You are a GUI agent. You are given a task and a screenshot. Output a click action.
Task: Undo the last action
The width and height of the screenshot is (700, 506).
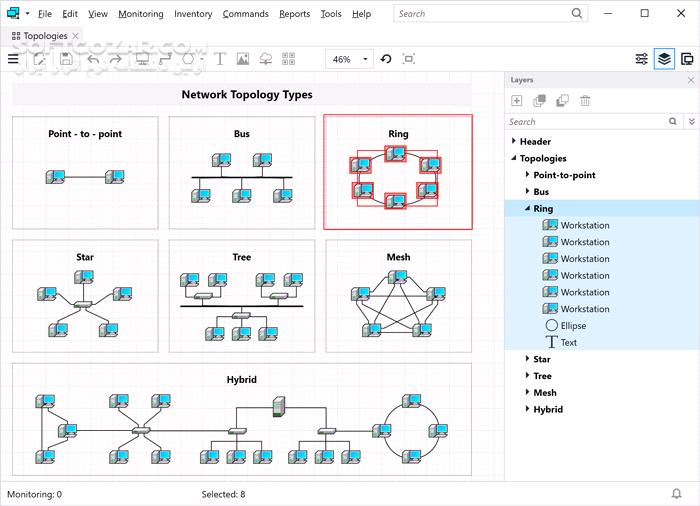(x=93, y=59)
